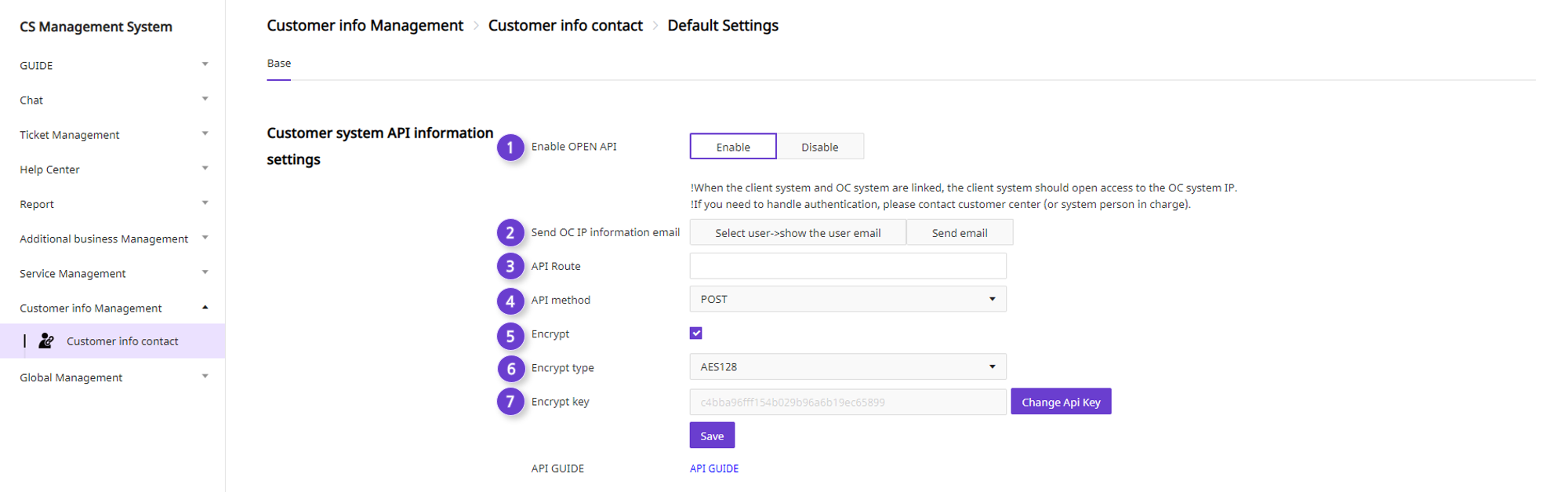Screen dimensions: 1568x492
Task: Expand the Report menu arrow
Action: (x=205, y=202)
